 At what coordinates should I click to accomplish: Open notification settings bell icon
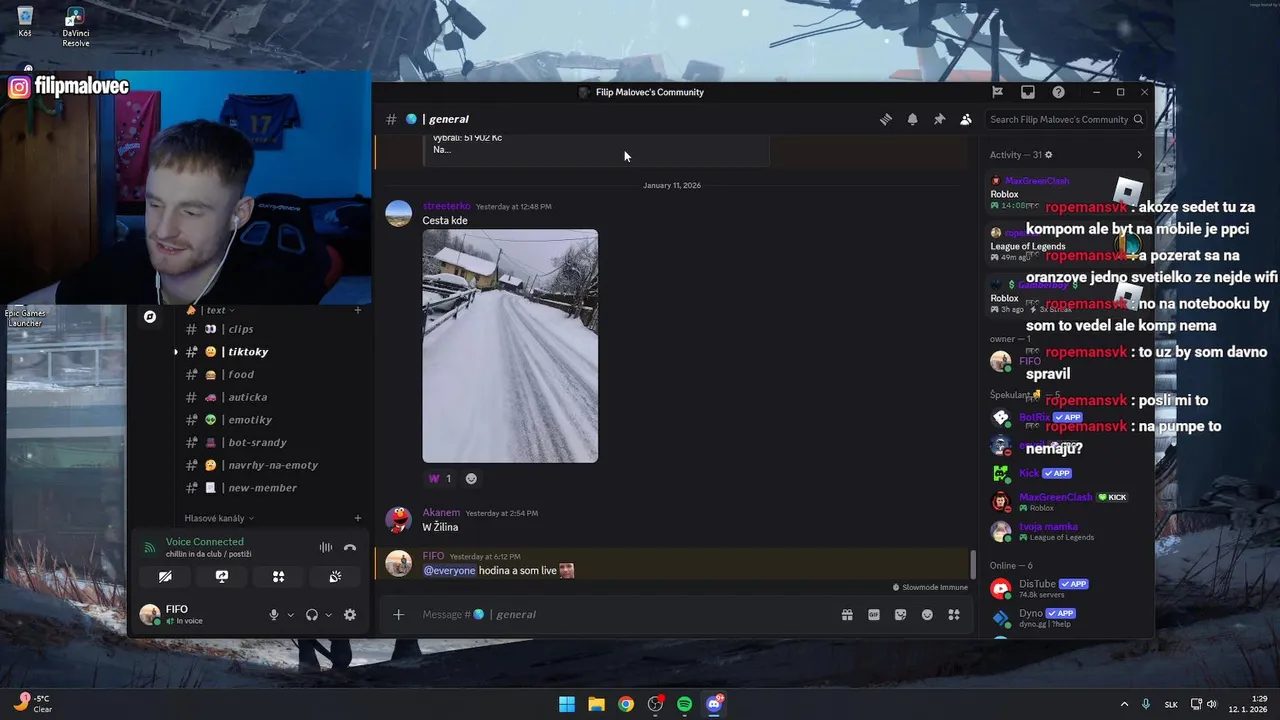[912, 119]
